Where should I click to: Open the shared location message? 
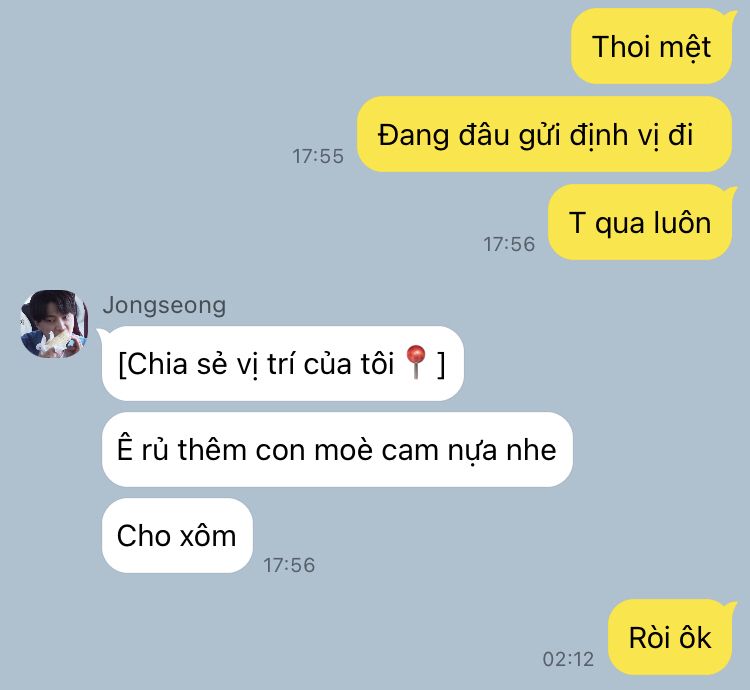point(282,363)
